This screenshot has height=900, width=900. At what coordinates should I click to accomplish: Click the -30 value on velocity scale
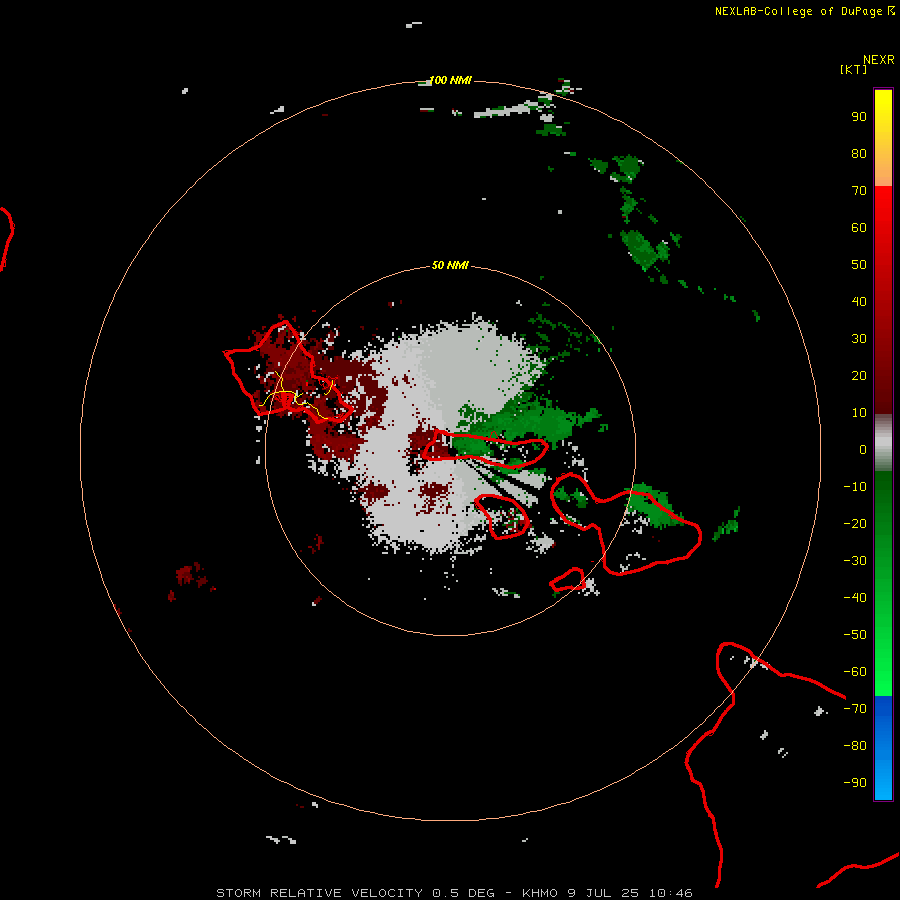(855, 561)
